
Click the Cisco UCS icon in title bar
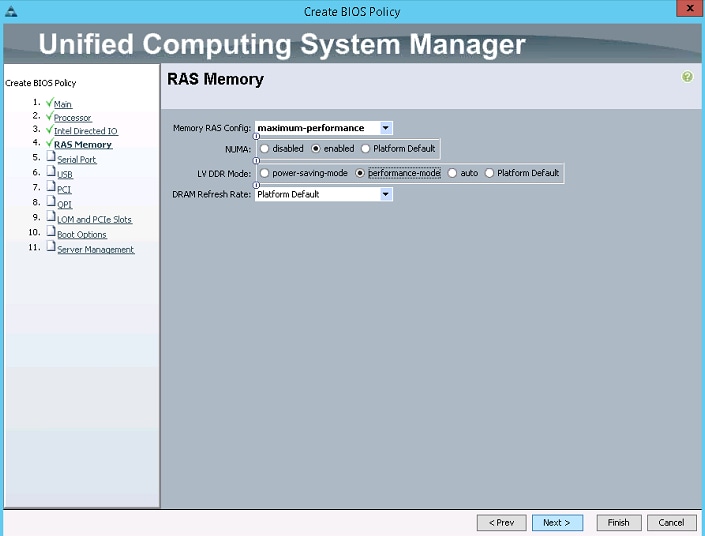pyautogui.click(x=11, y=11)
